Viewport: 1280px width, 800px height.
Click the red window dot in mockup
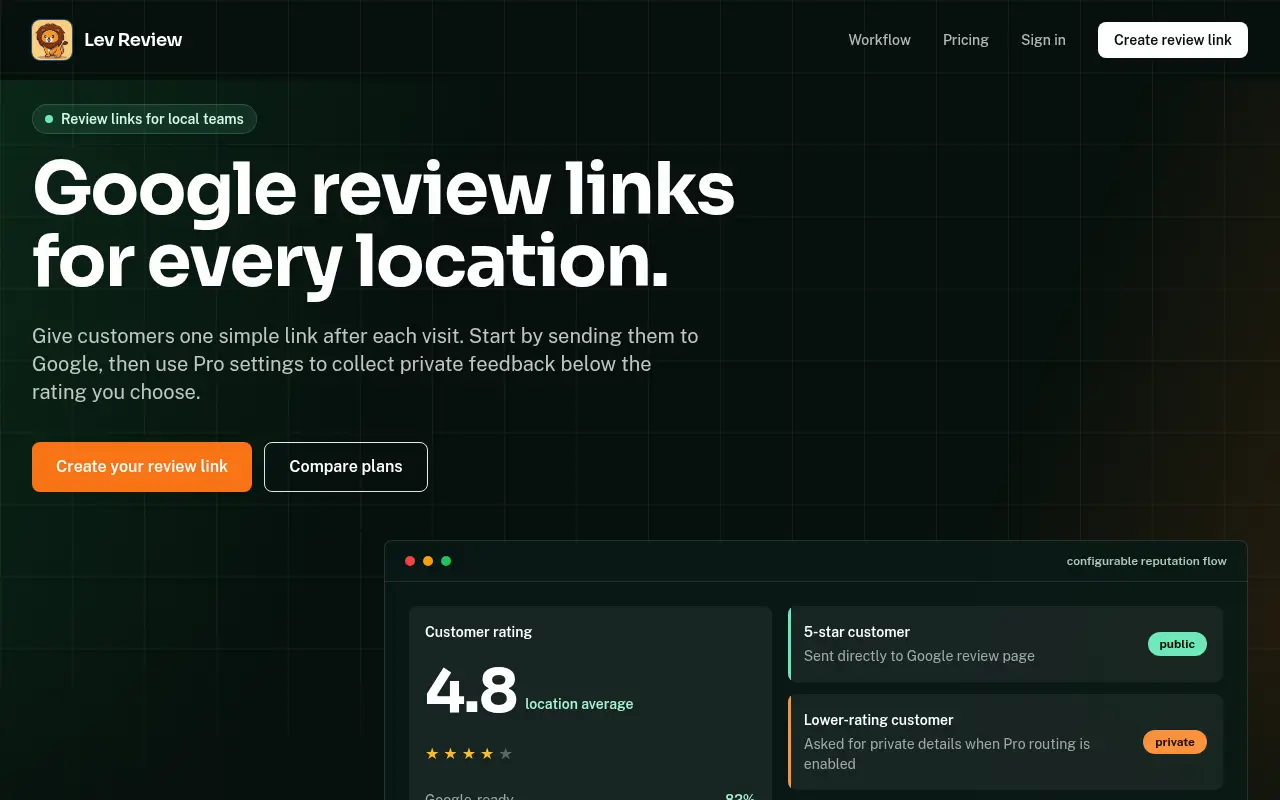pos(410,561)
